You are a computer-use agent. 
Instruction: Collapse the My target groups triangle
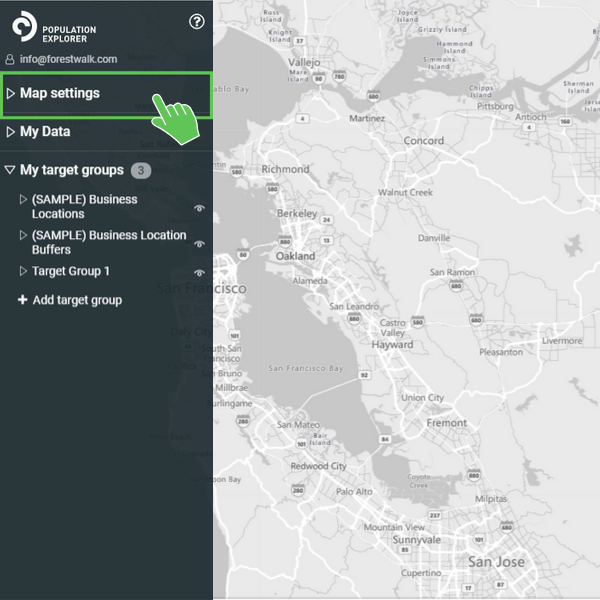coord(10,170)
